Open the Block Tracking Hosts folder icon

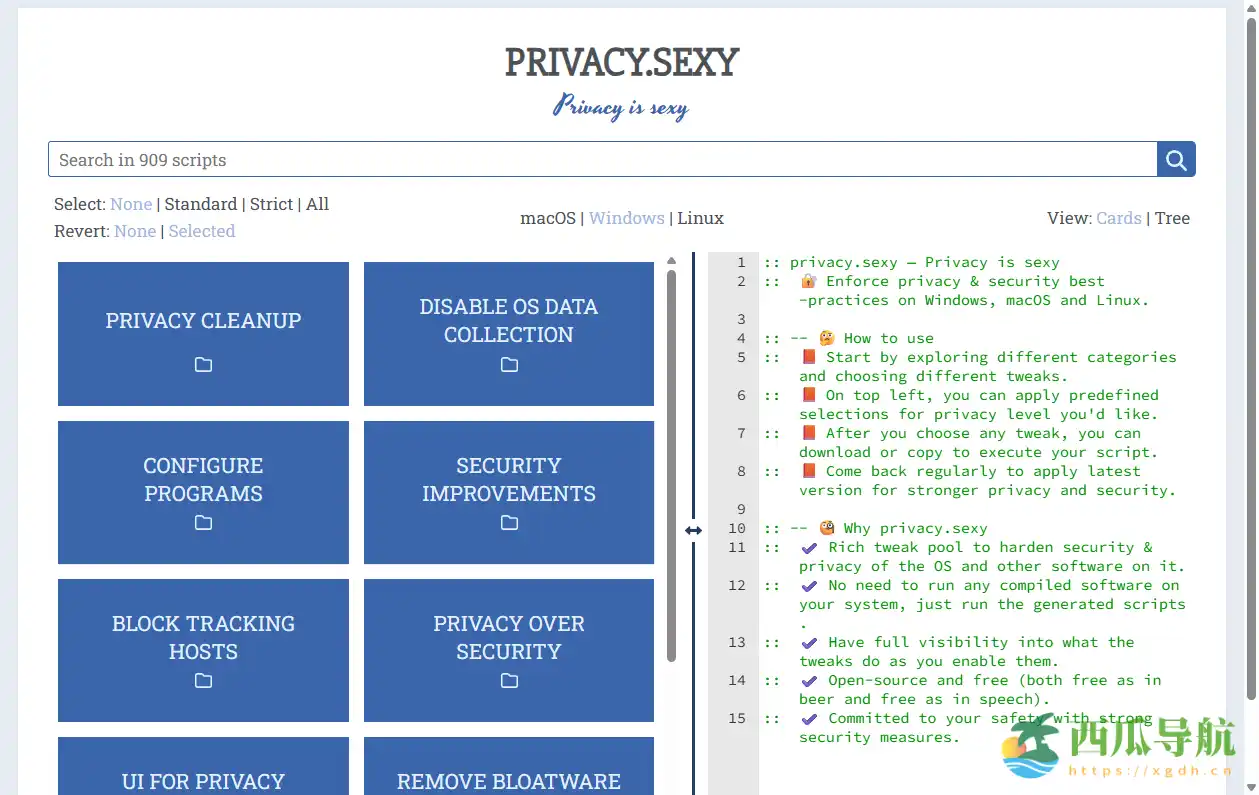coord(203,681)
